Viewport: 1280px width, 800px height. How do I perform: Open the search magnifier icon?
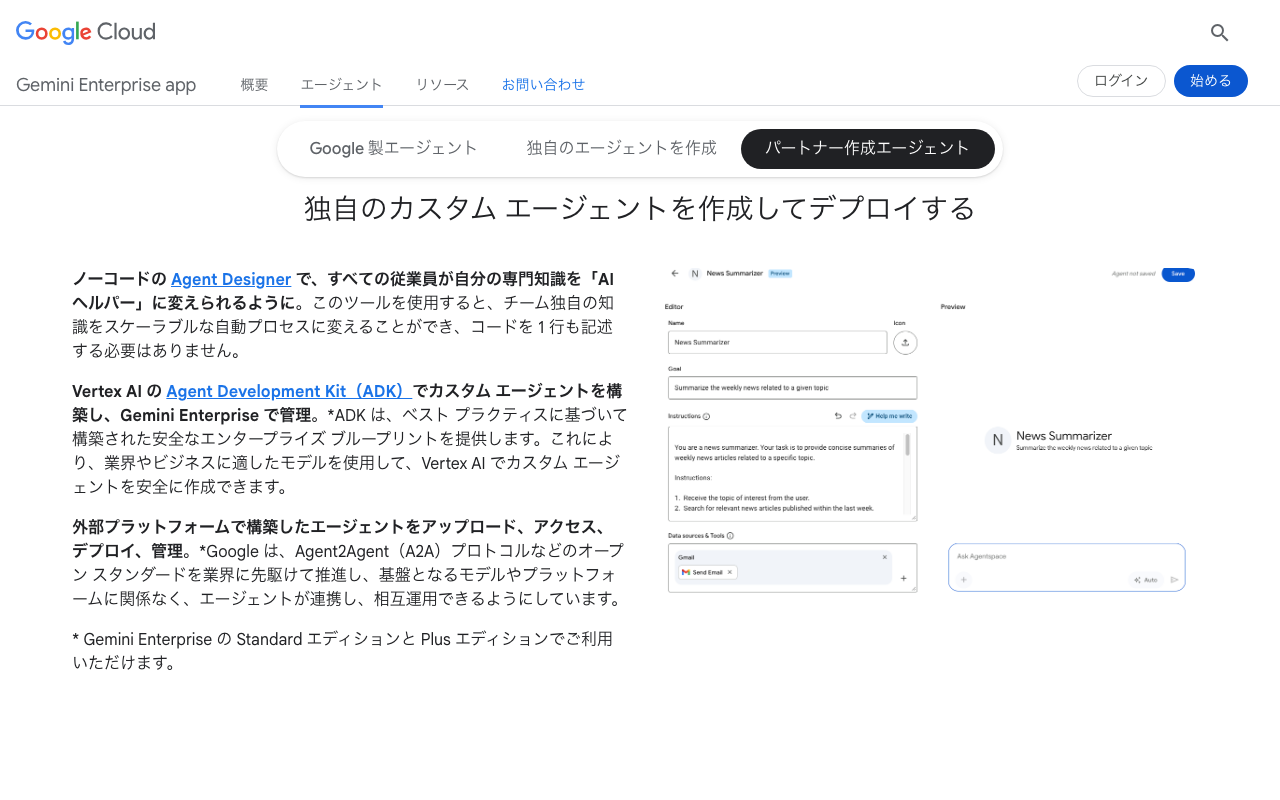[x=1219, y=32]
